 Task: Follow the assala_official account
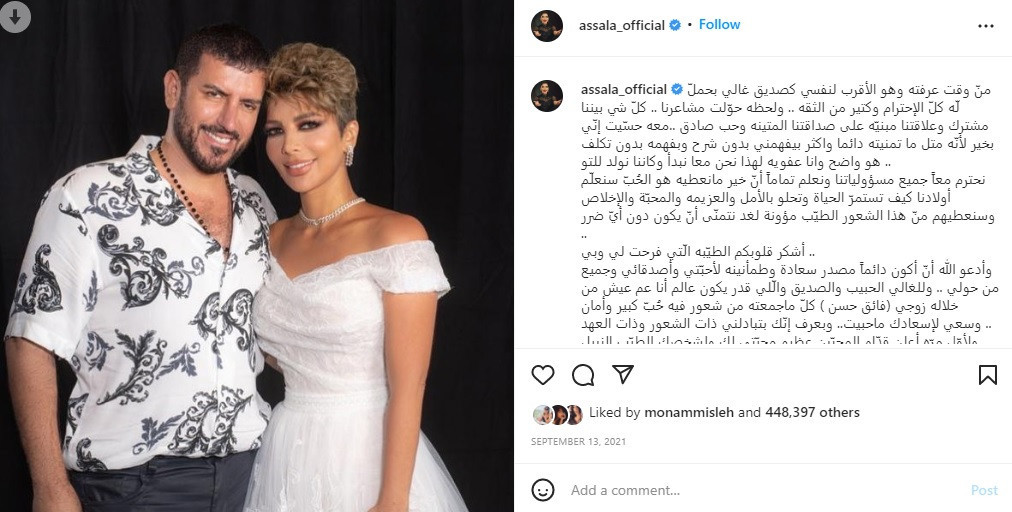click(x=719, y=25)
